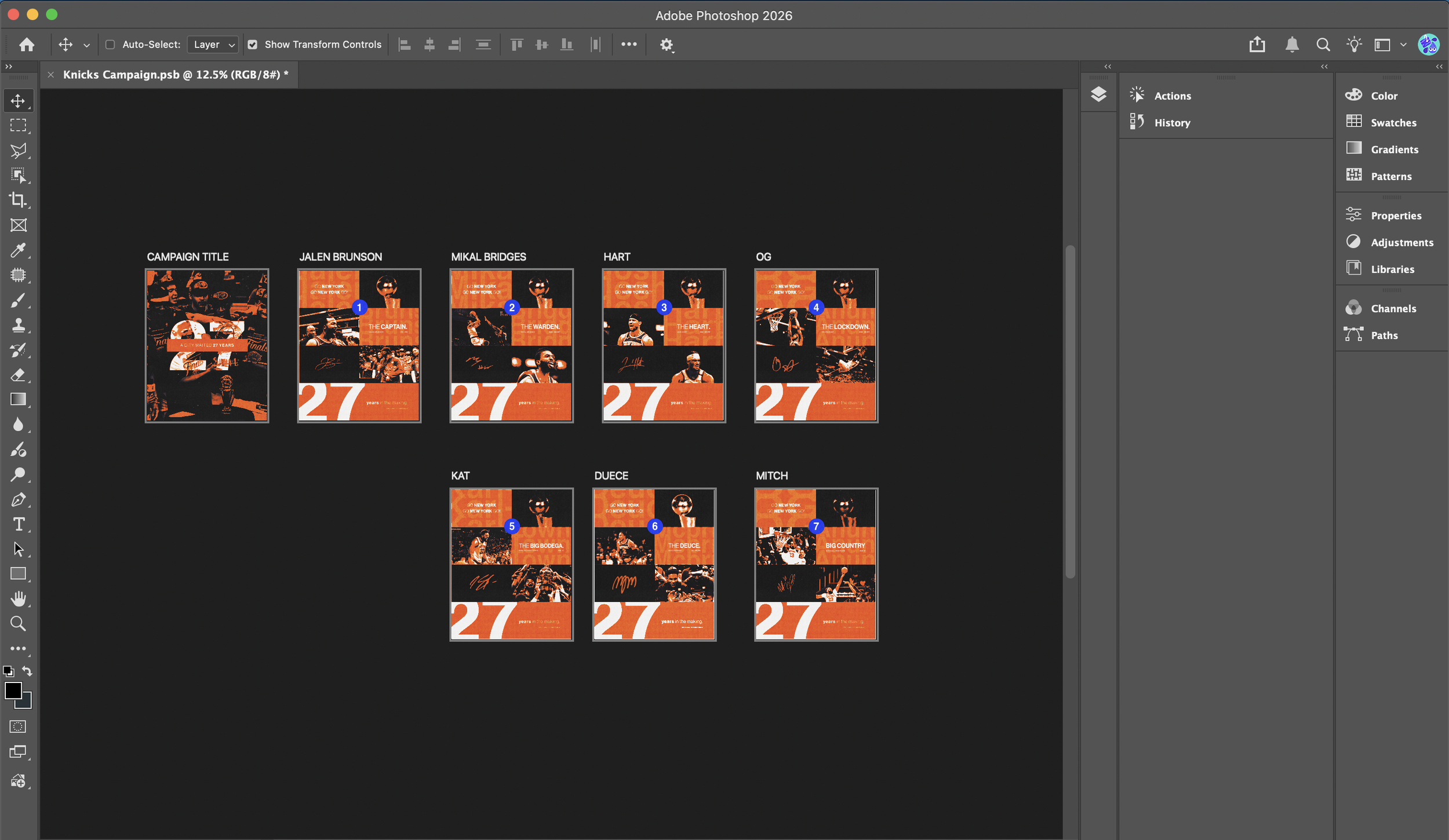Toggle Quick Mask mode
Image resolution: width=1449 pixels, height=840 pixels.
pos(18,726)
